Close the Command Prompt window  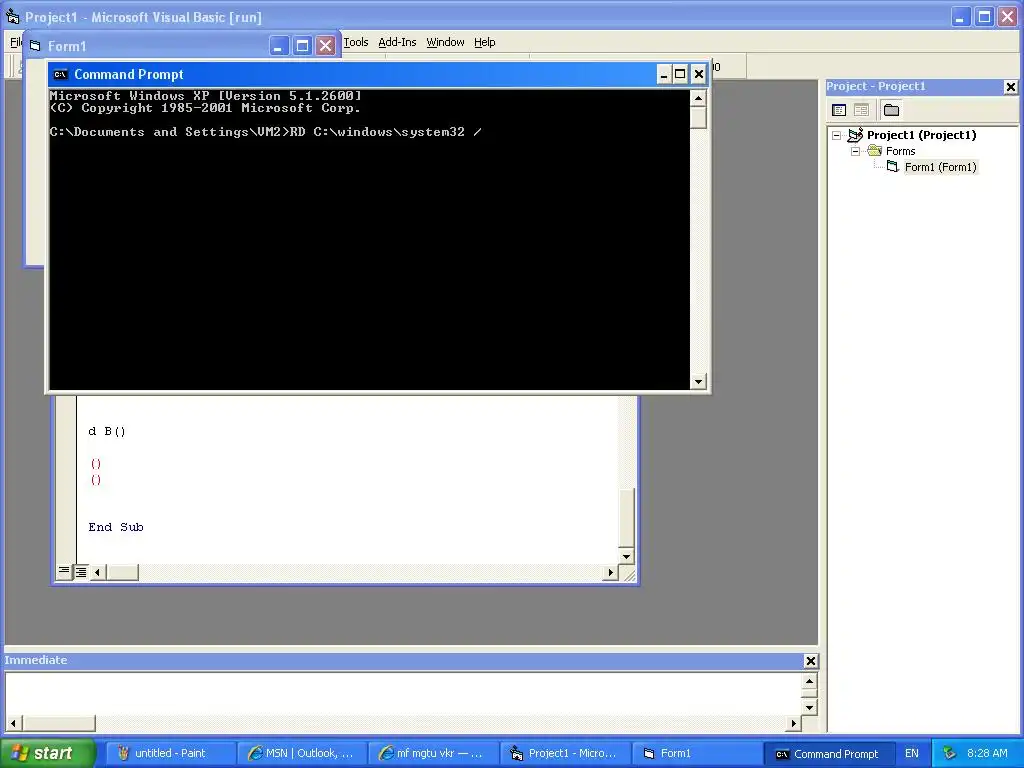pyautogui.click(x=699, y=74)
